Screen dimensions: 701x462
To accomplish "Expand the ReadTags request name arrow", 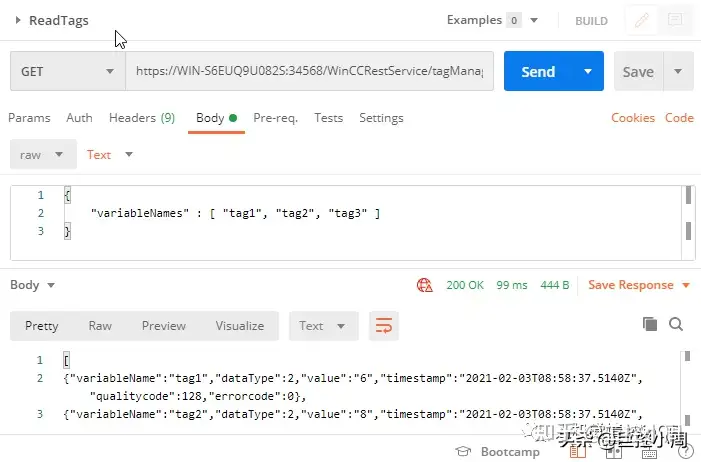I will (x=18, y=20).
